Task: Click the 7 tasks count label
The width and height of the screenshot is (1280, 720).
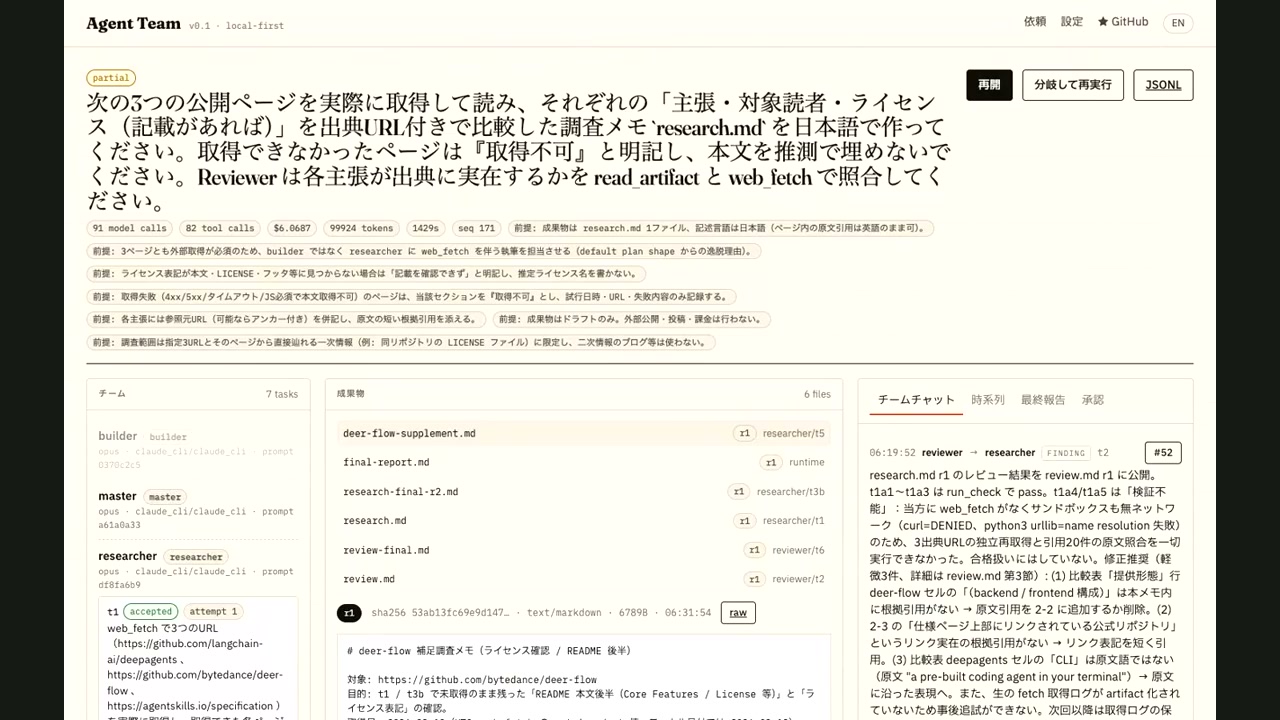Action: pos(282,394)
